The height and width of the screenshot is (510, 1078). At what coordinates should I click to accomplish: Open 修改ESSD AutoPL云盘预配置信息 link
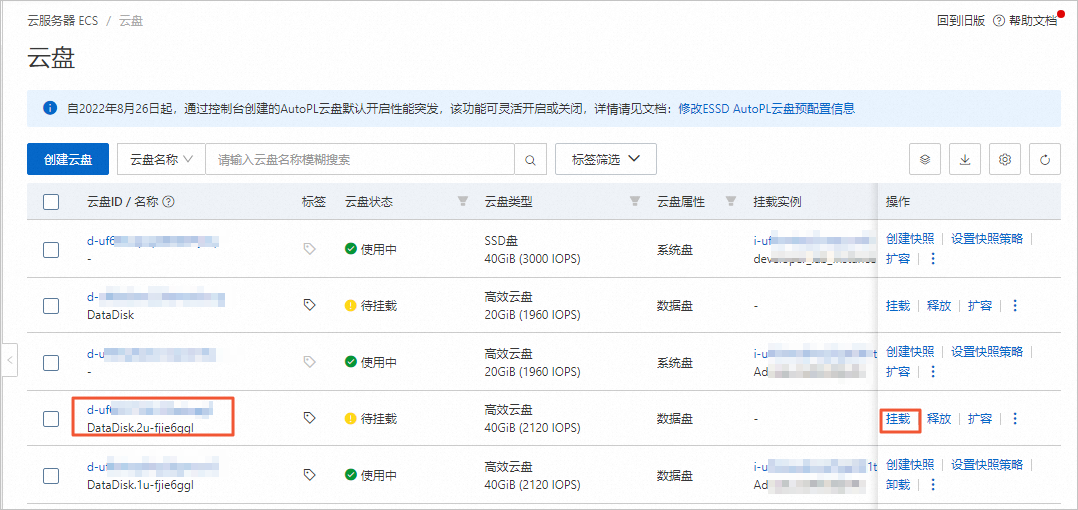[766, 109]
